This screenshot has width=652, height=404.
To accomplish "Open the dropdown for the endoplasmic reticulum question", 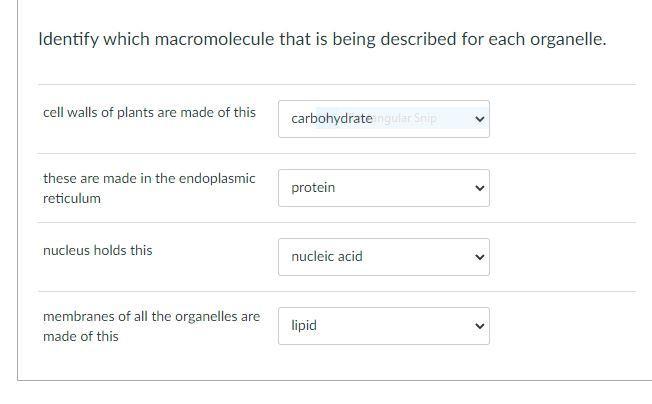I will (x=384, y=188).
